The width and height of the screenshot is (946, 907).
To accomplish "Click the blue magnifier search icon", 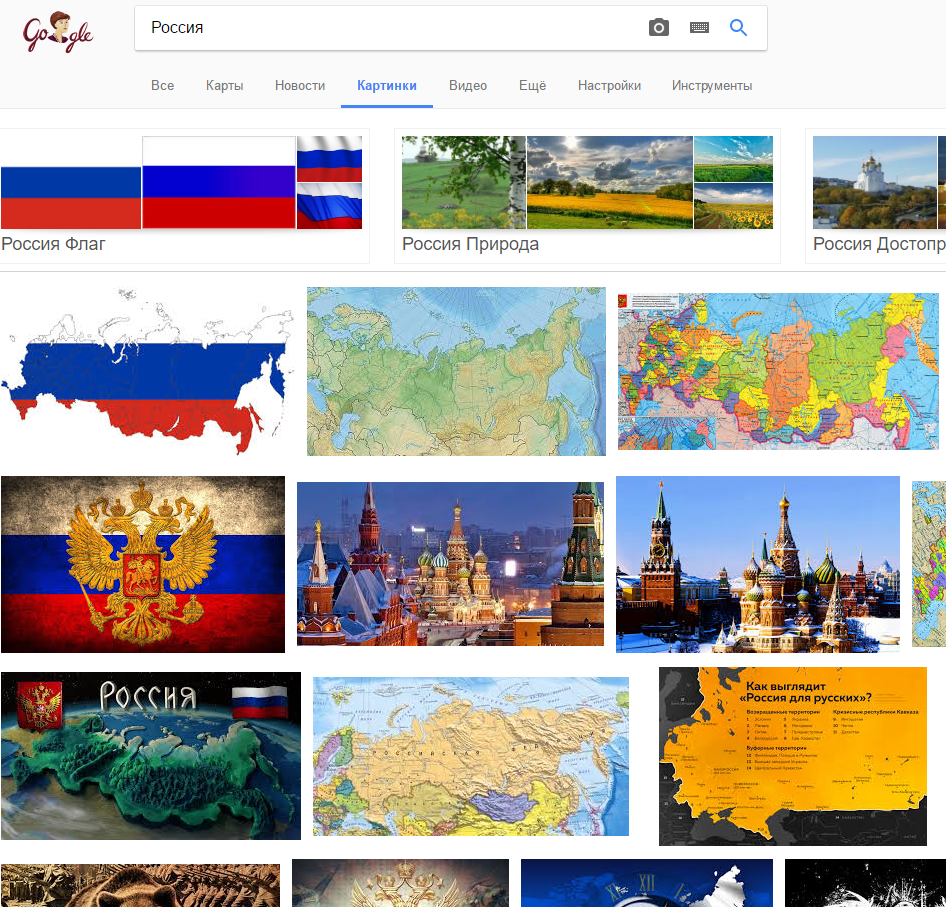I will pos(738,28).
